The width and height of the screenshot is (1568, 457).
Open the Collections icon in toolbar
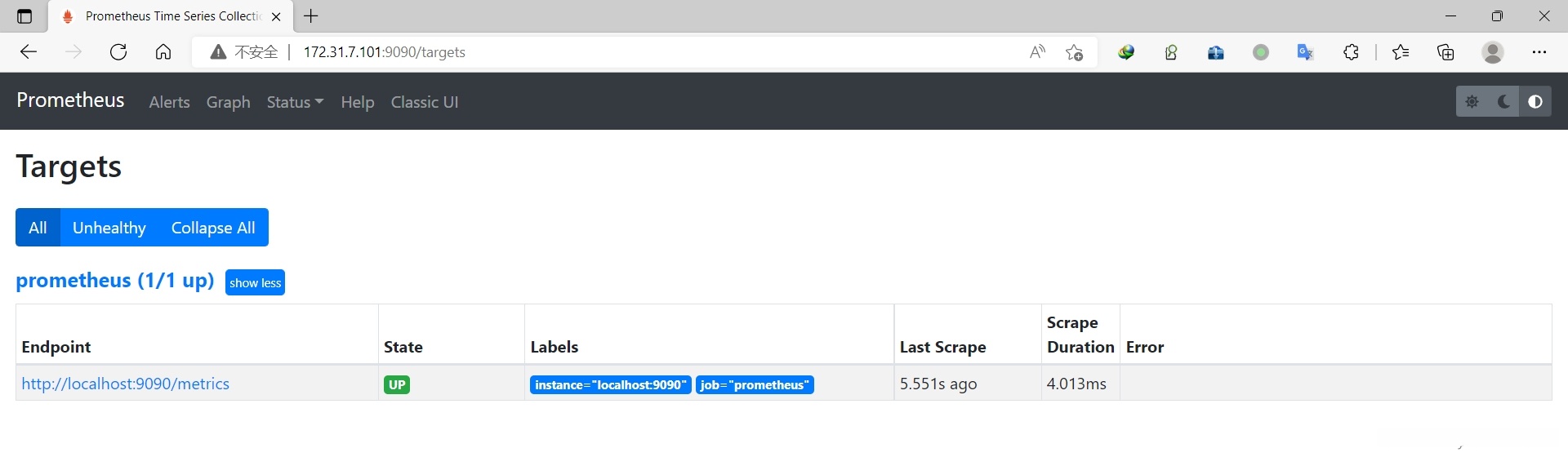point(1446,52)
